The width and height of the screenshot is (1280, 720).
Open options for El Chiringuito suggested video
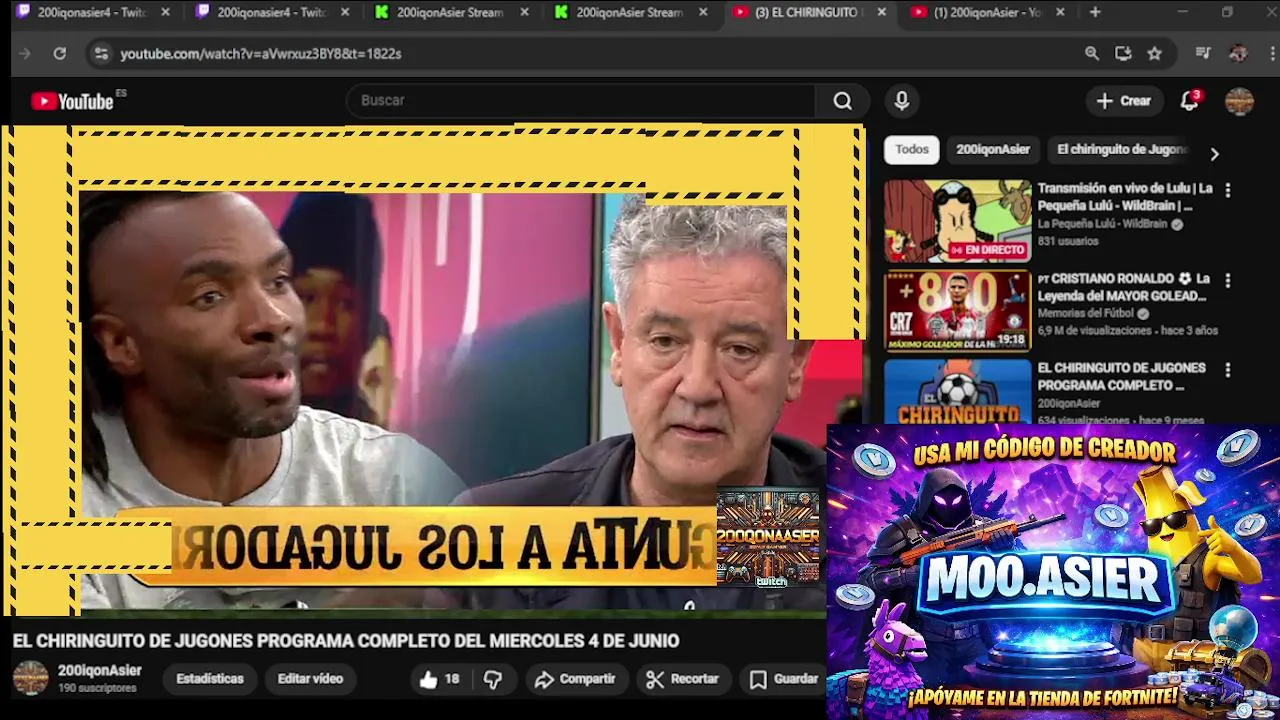(x=1228, y=370)
